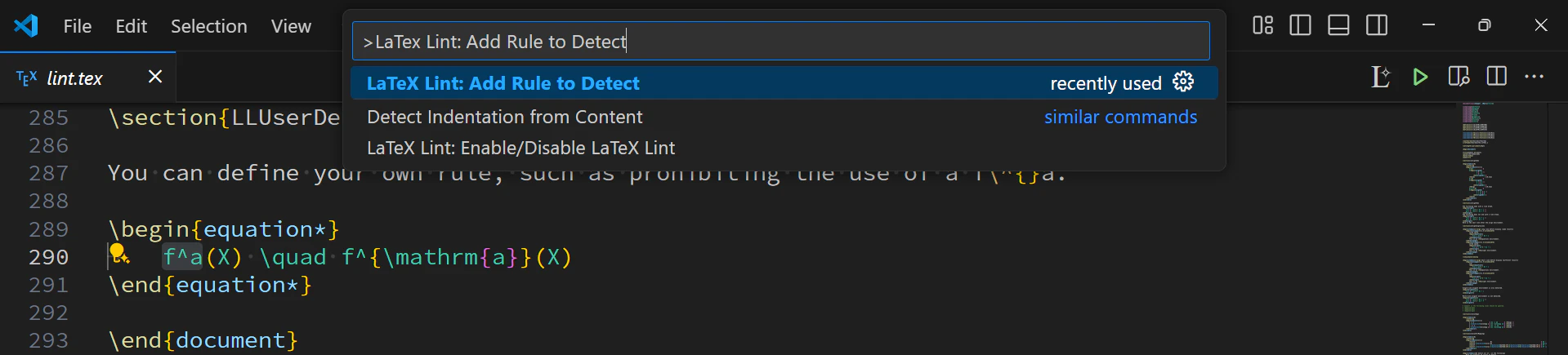The width and height of the screenshot is (1568, 355).
Task: Select Detect Indentation from Content command
Action: (784, 117)
